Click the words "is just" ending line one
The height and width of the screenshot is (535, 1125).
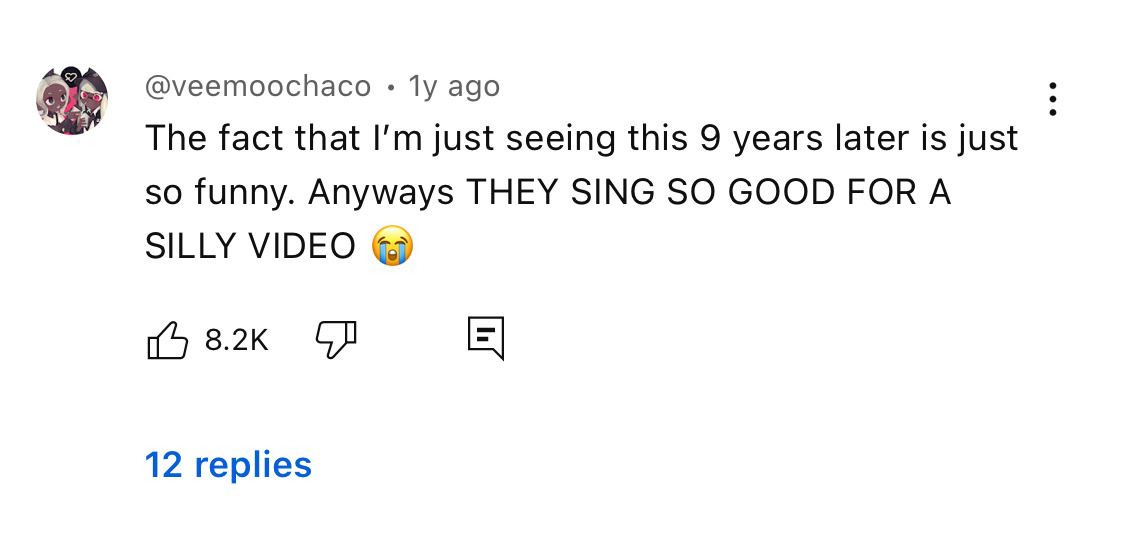(x=967, y=138)
